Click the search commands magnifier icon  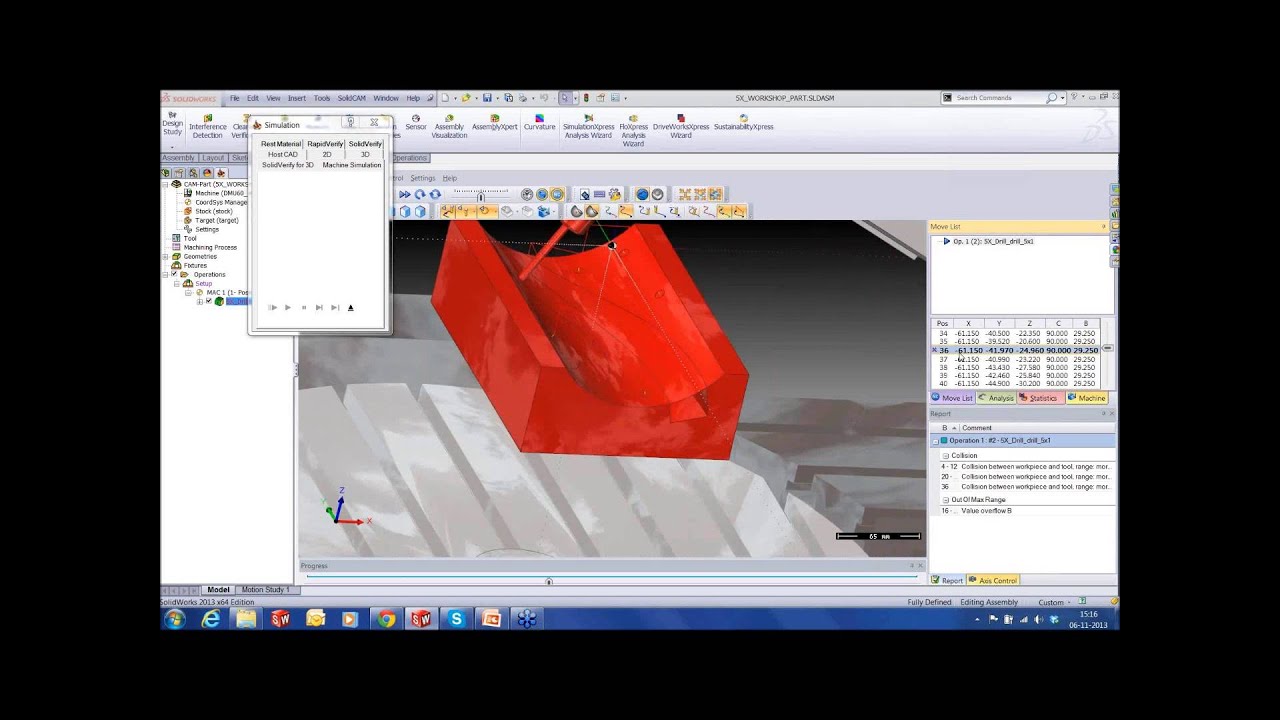pyautogui.click(x=1051, y=98)
